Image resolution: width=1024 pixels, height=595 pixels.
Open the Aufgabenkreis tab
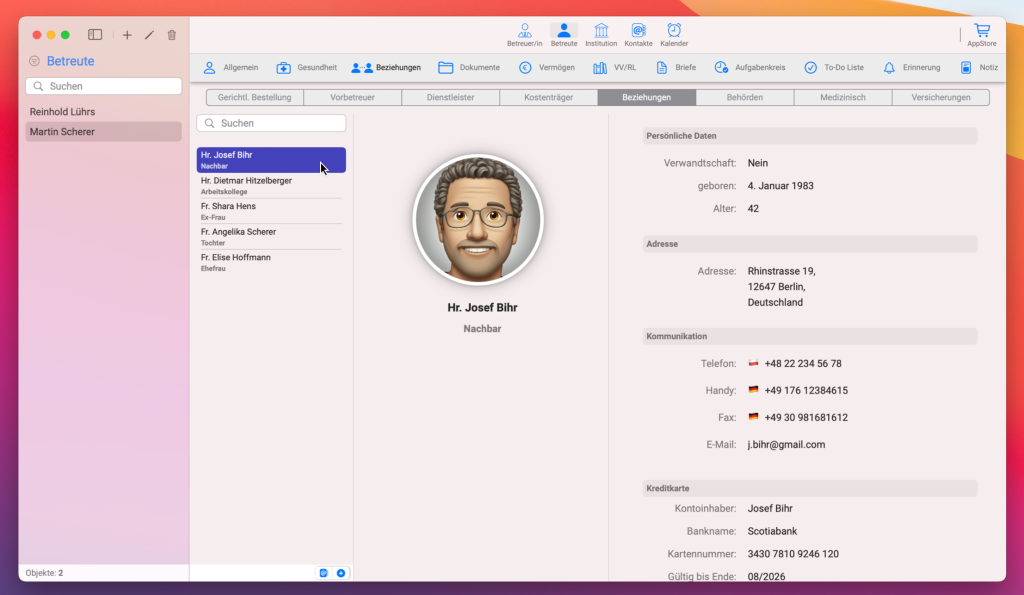[750, 67]
